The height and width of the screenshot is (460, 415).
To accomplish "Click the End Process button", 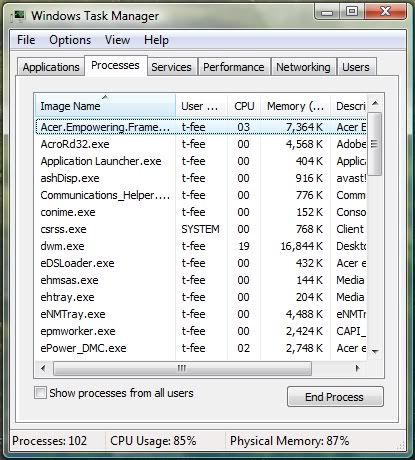I will (x=335, y=397).
